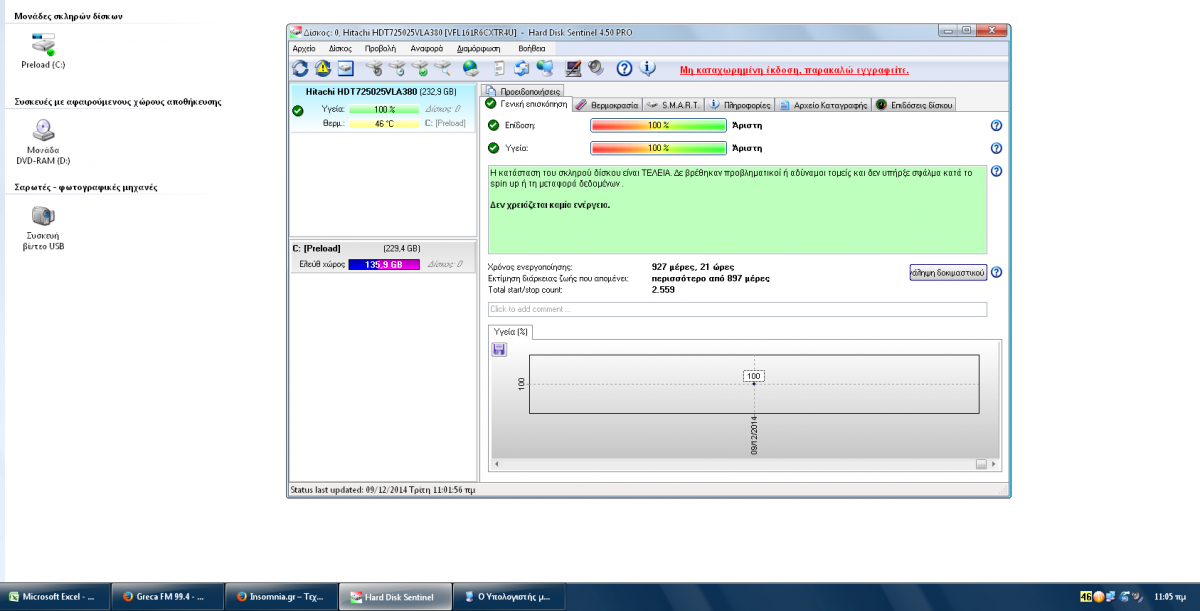Click the DVD-RAM (D:) drive icon
The image size is (1200, 611).
43,130
